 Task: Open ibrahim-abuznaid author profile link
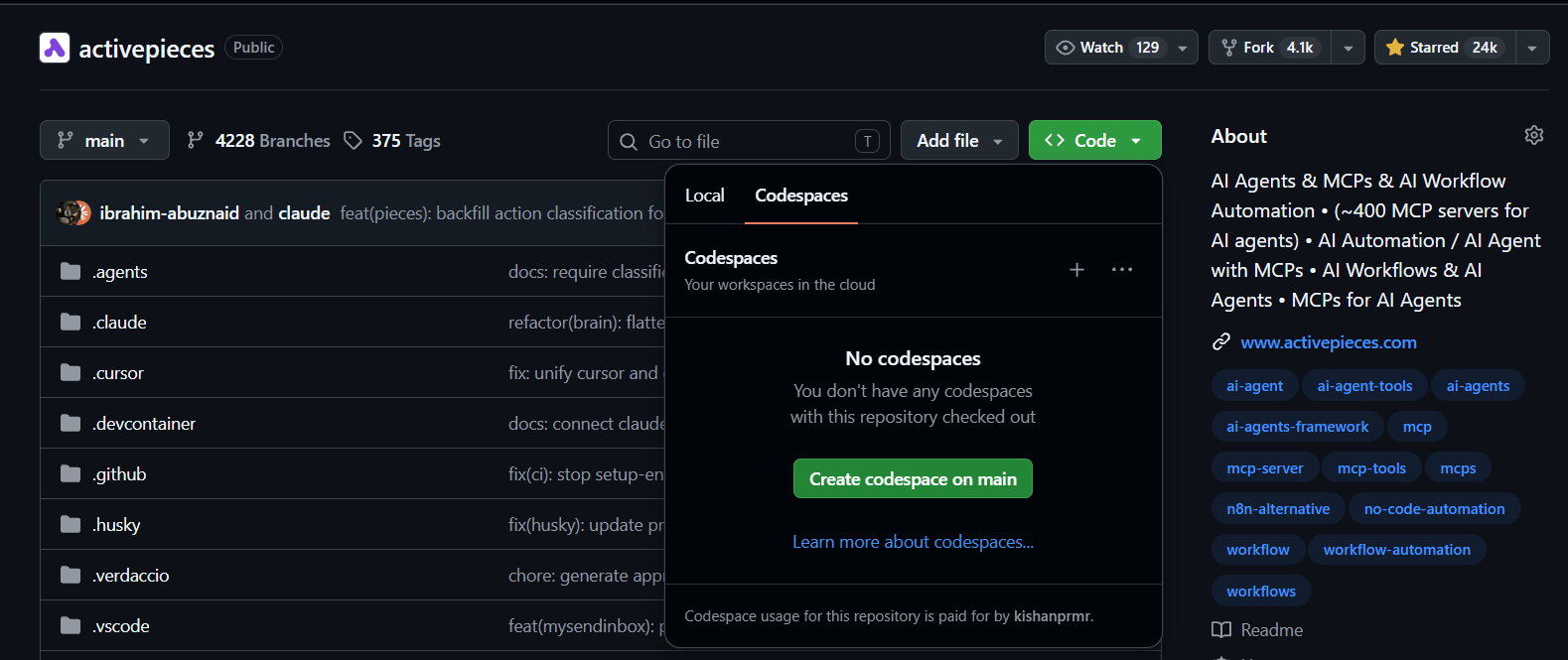(169, 213)
